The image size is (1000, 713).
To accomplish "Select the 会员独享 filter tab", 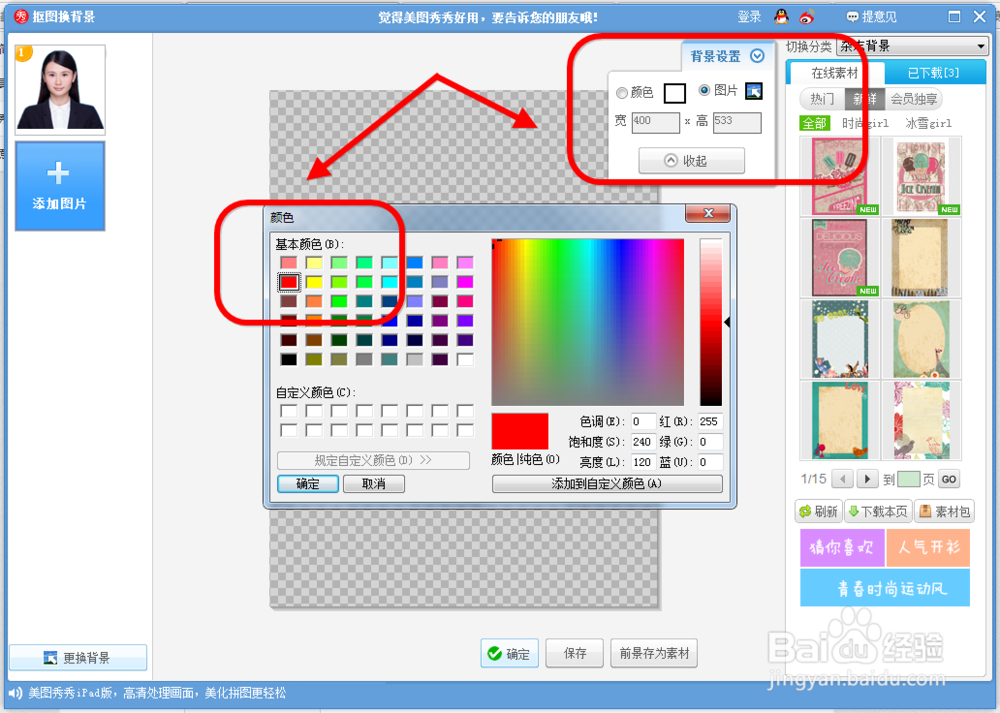I will point(914,99).
